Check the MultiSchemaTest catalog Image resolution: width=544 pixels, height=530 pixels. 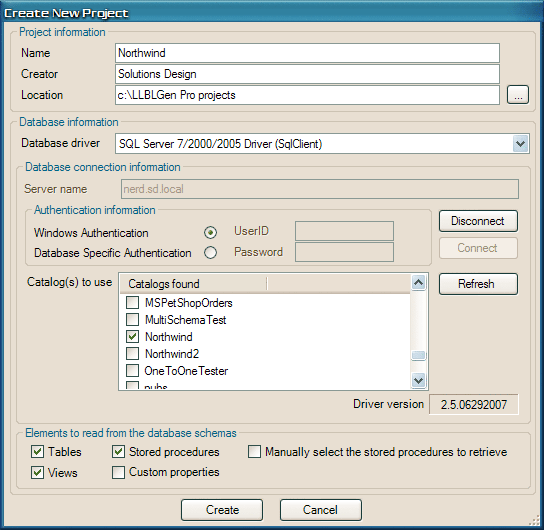point(133,319)
